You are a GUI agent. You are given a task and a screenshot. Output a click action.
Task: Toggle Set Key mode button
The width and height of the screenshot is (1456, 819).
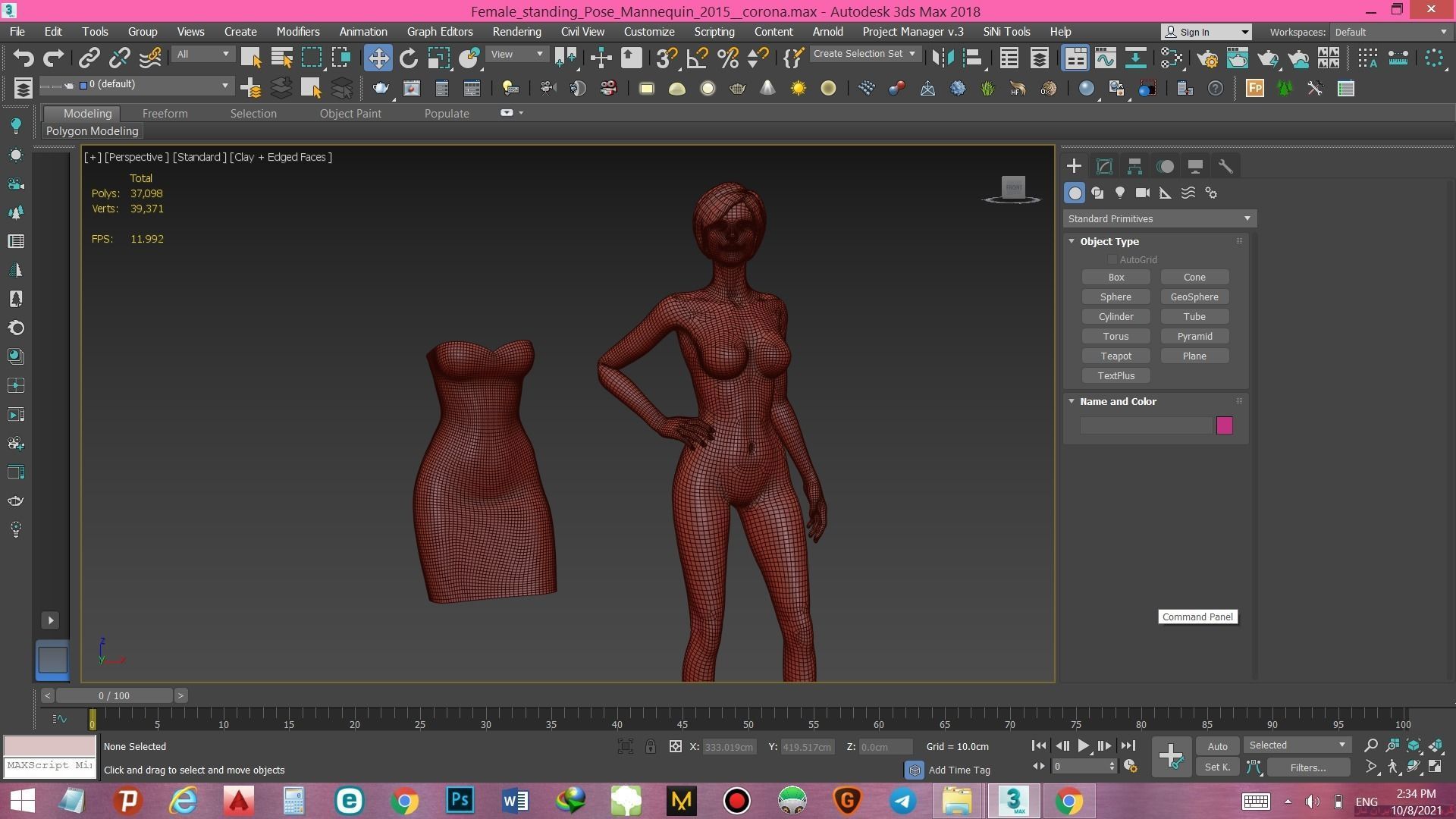pyautogui.click(x=1217, y=767)
